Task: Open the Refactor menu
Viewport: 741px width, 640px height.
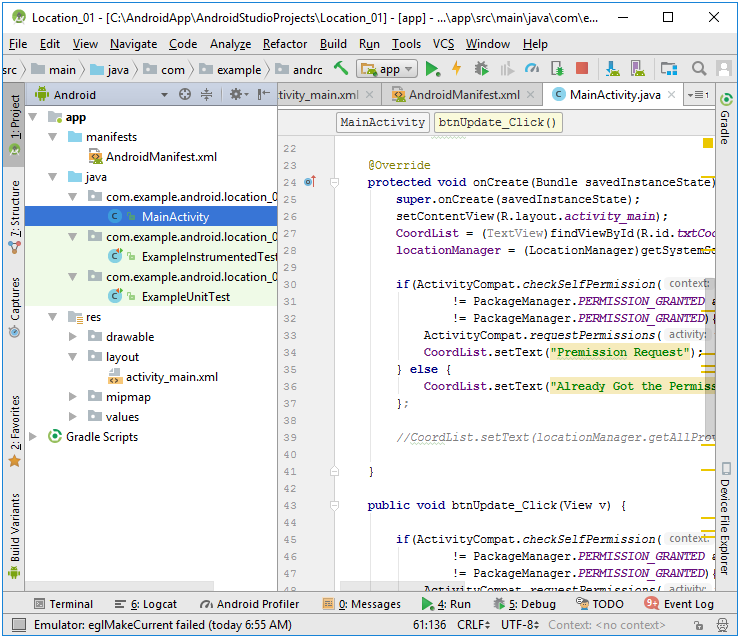Action: 285,44
